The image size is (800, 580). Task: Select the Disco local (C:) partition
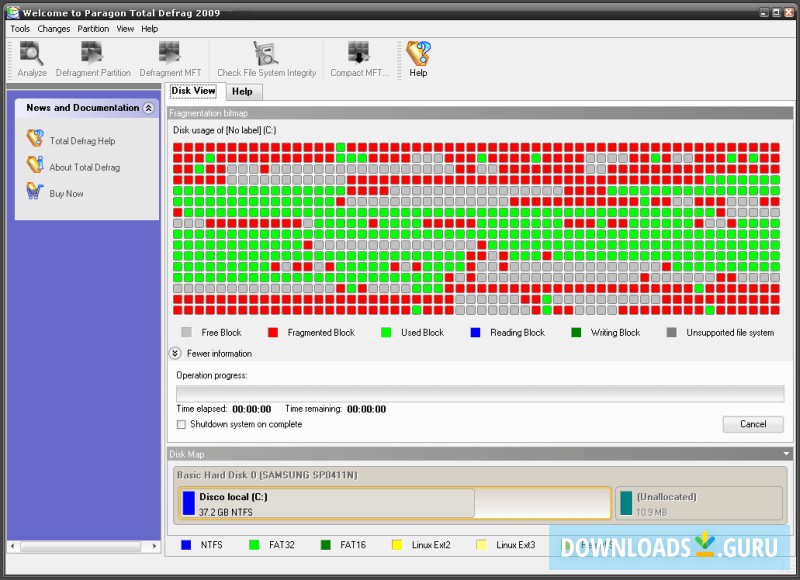[395, 503]
